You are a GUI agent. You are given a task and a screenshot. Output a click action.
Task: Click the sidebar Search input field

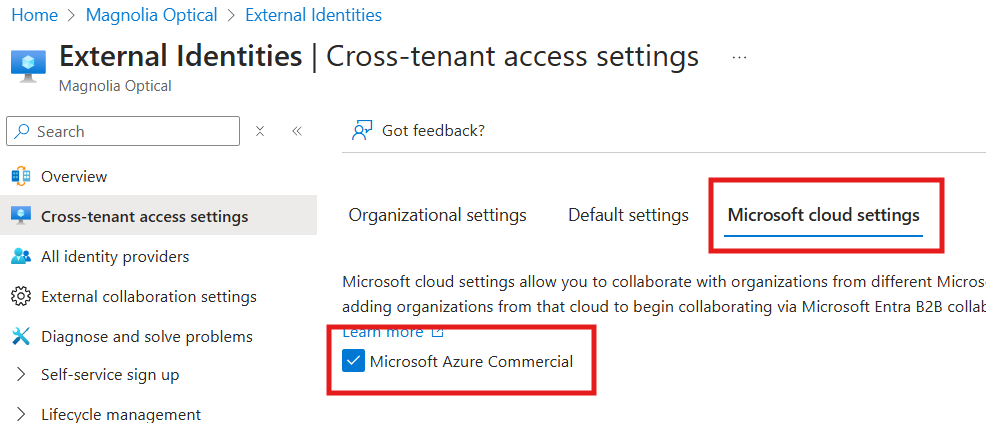(123, 131)
